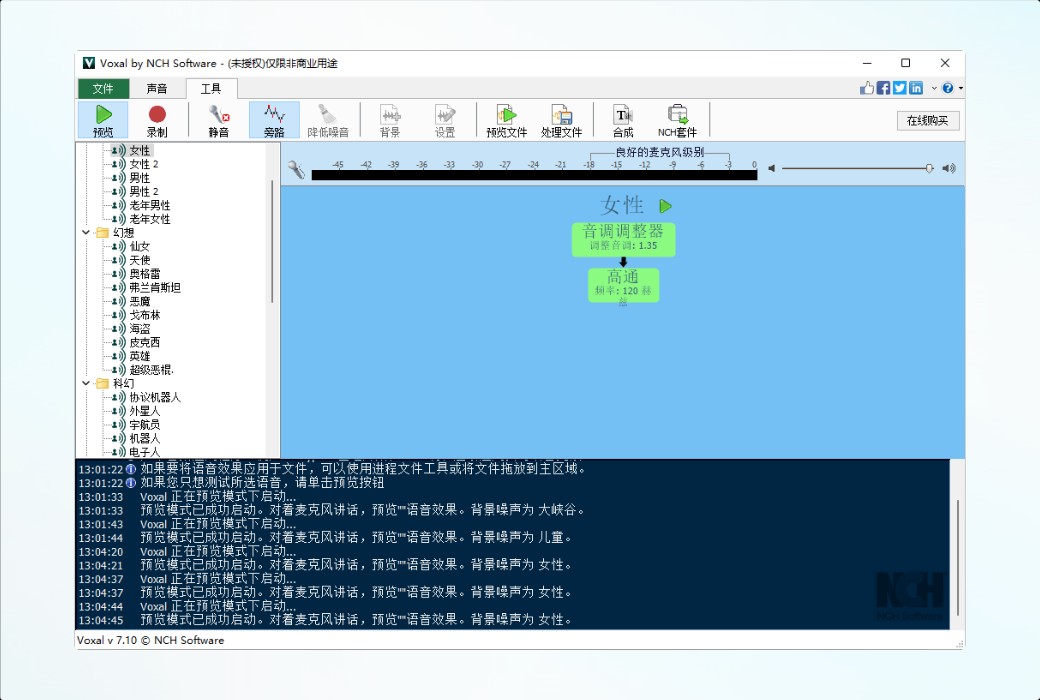Click the 在线购买 purchase online button
Image resolution: width=1040 pixels, height=700 pixels.
click(x=927, y=120)
